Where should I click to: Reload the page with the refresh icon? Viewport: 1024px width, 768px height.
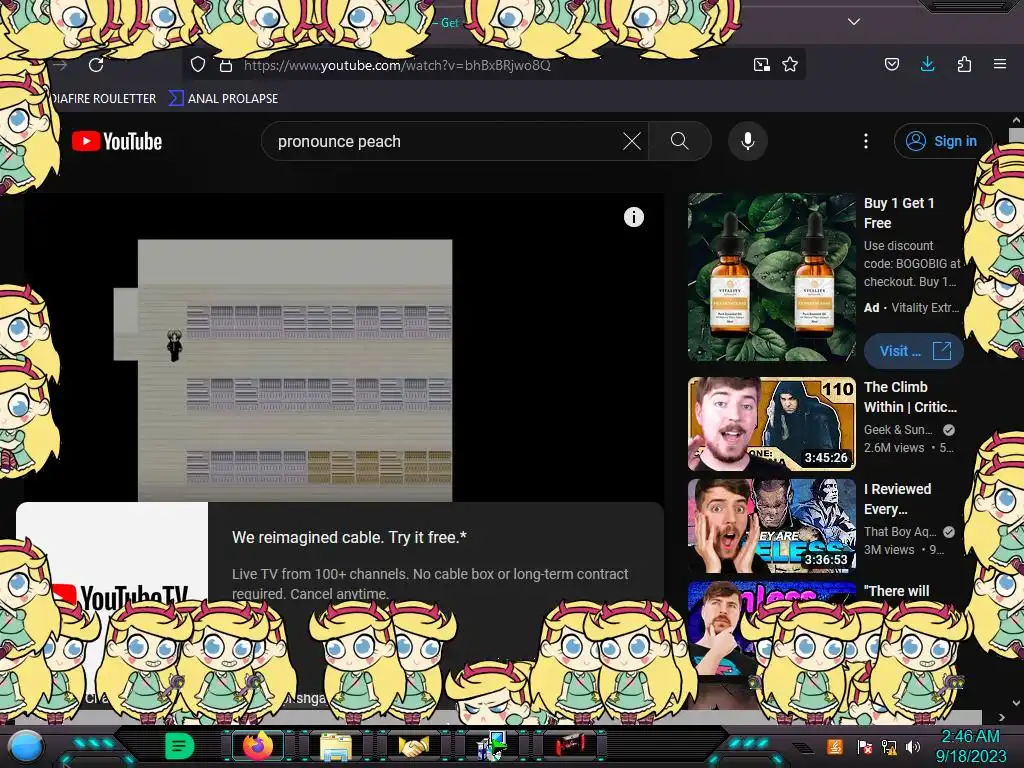tap(96, 65)
